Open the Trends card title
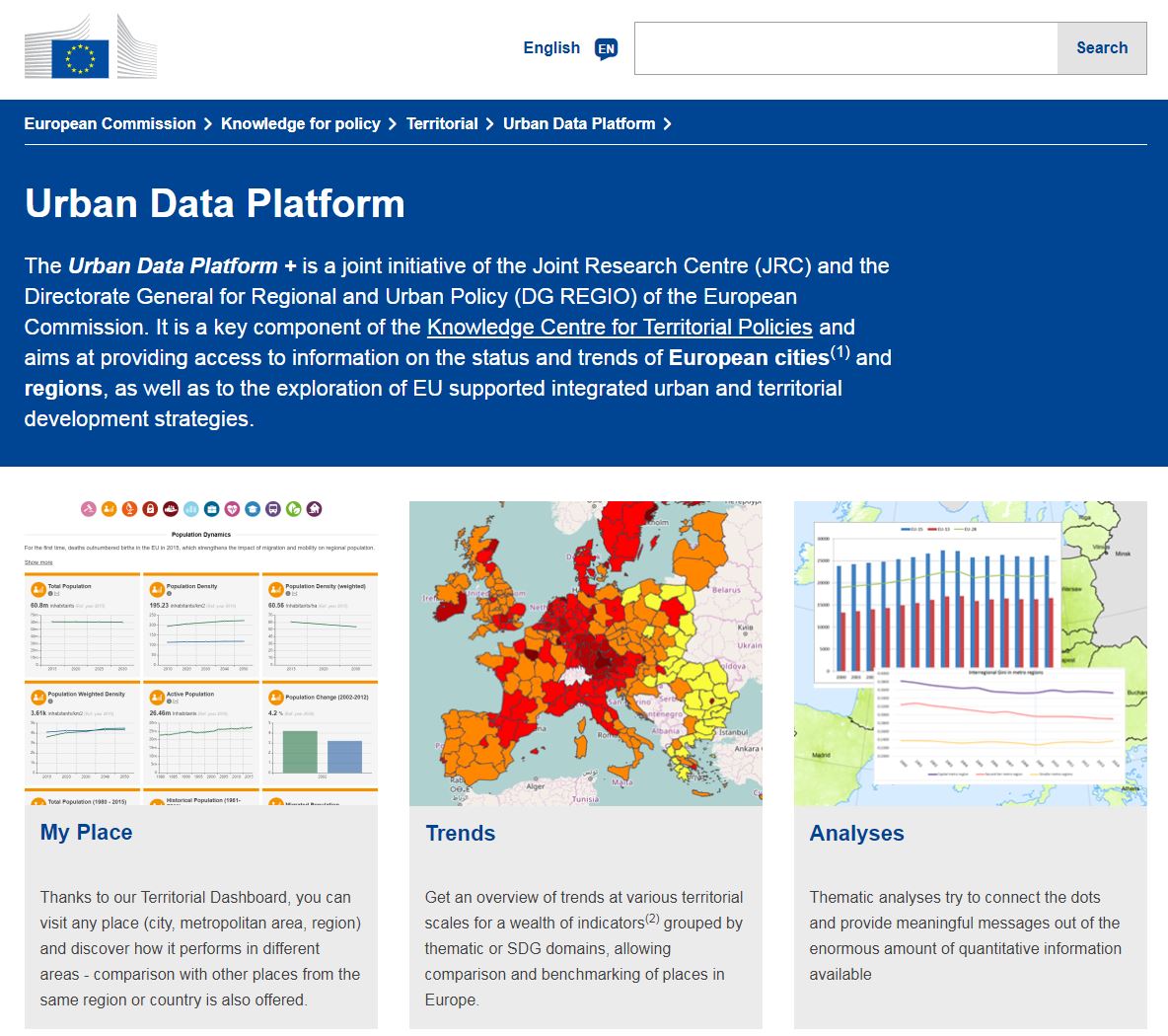The image size is (1168, 1036). pyautogui.click(x=461, y=833)
